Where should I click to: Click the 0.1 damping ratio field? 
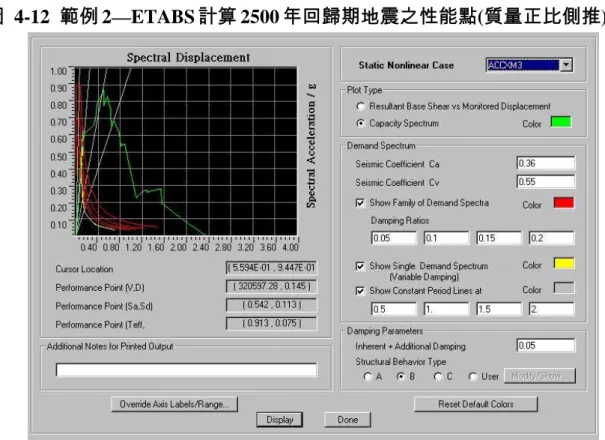coord(446,238)
